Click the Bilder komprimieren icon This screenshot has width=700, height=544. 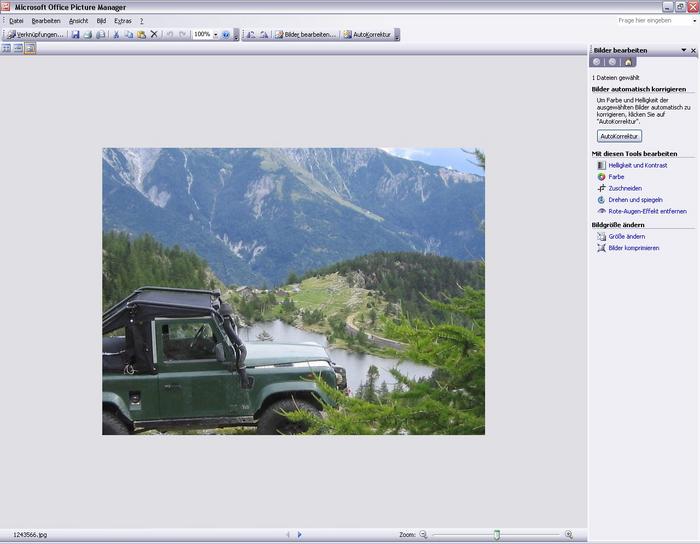point(601,248)
